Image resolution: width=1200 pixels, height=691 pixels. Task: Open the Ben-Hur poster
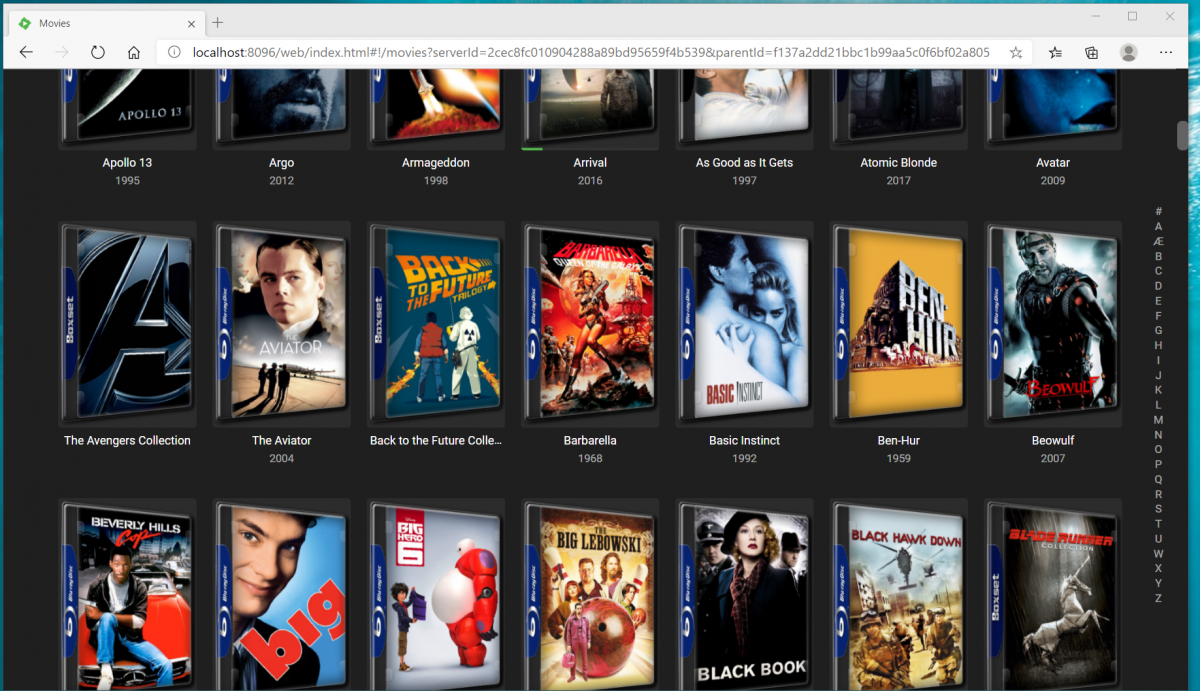899,324
